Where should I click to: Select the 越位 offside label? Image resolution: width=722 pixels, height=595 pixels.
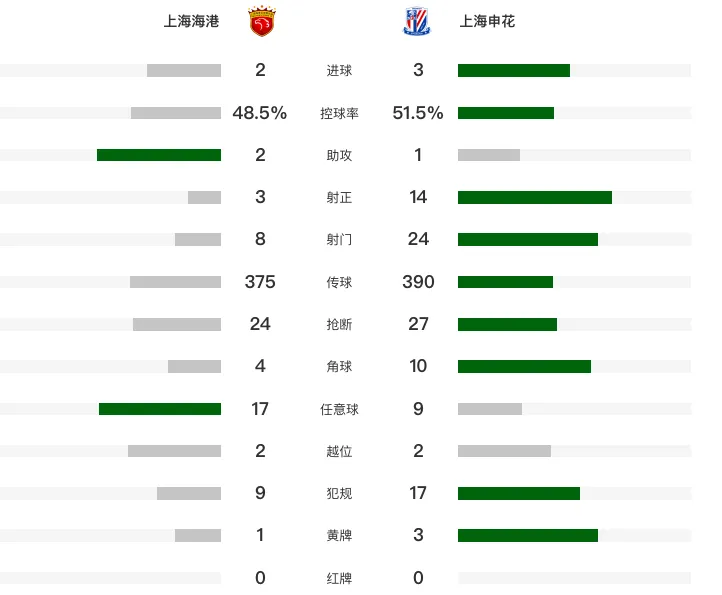click(339, 451)
